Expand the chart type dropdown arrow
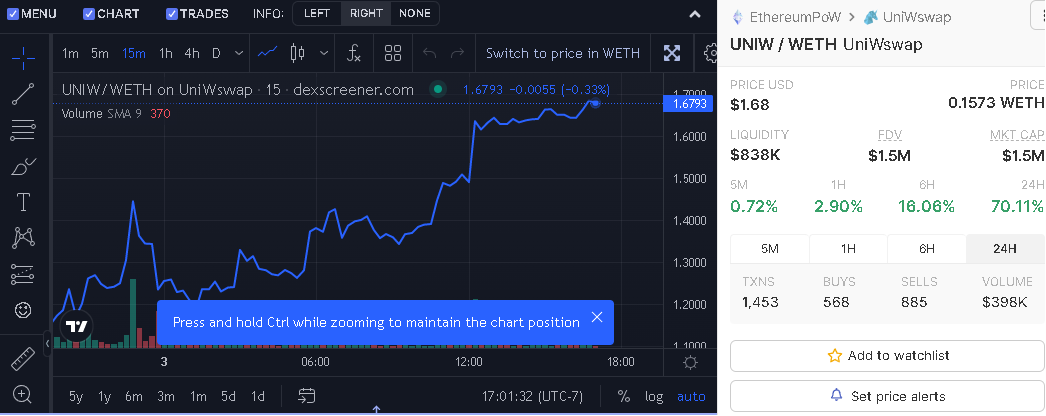Image resolution: width=1046 pixels, height=416 pixels. [324, 53]
